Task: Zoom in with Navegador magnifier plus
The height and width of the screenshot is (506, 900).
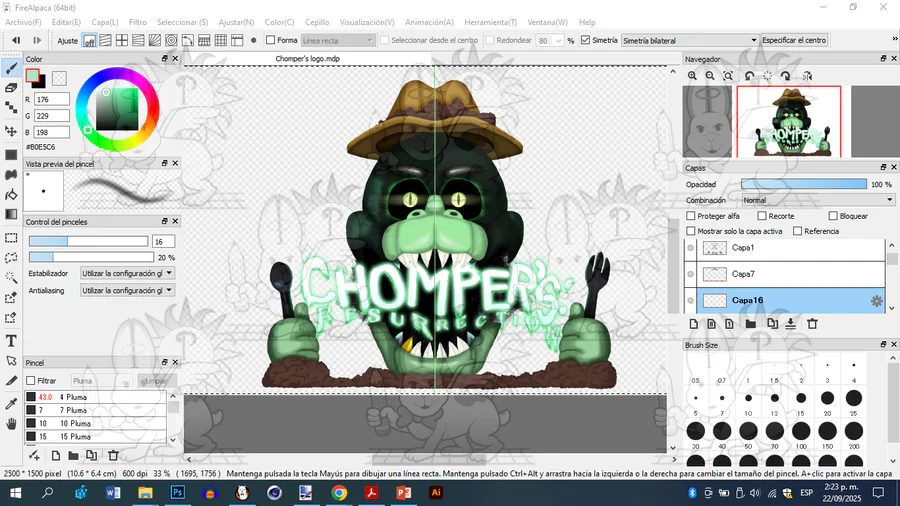Action: [x=692, y=76]
